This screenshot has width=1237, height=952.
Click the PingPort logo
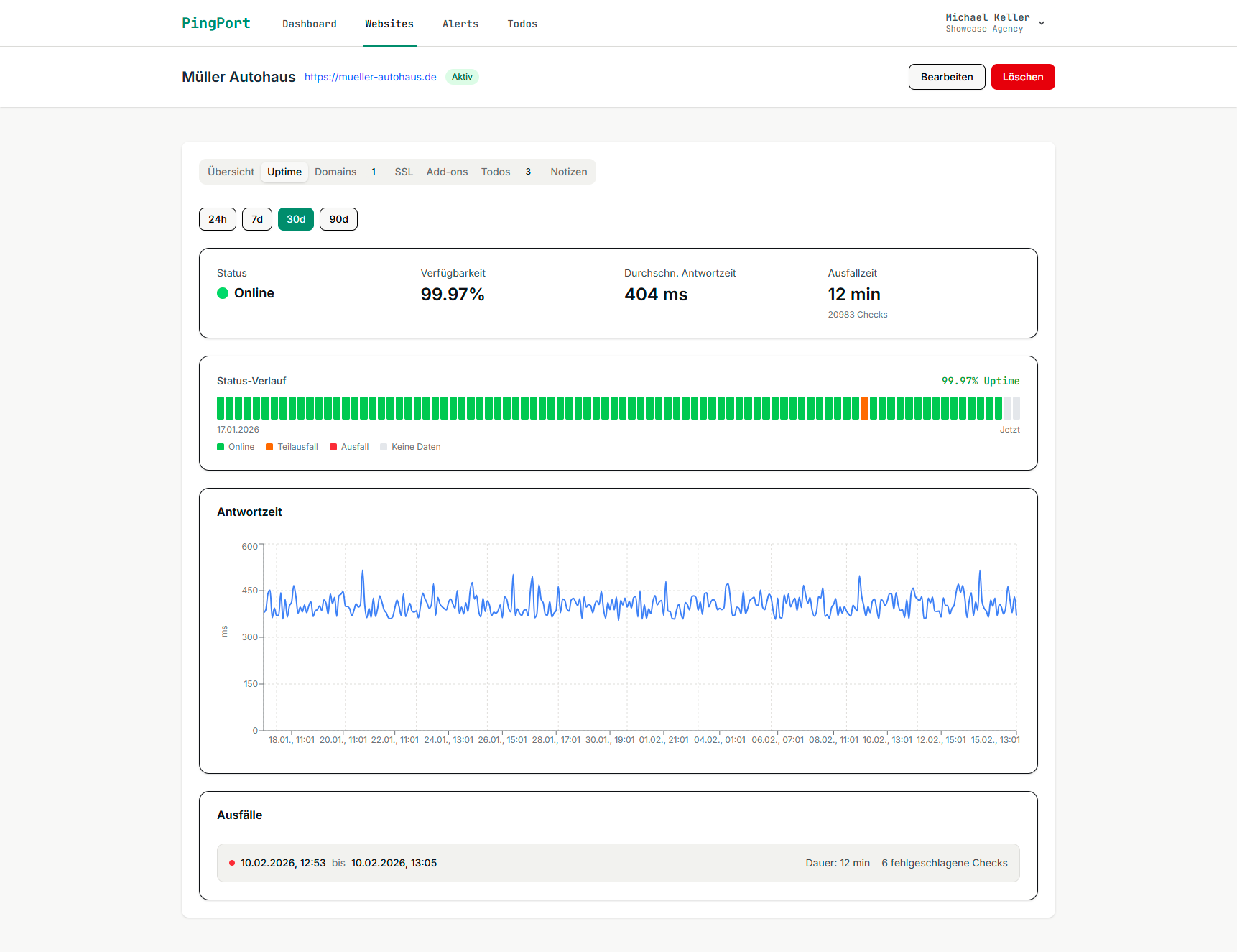[x=216, y=23]
